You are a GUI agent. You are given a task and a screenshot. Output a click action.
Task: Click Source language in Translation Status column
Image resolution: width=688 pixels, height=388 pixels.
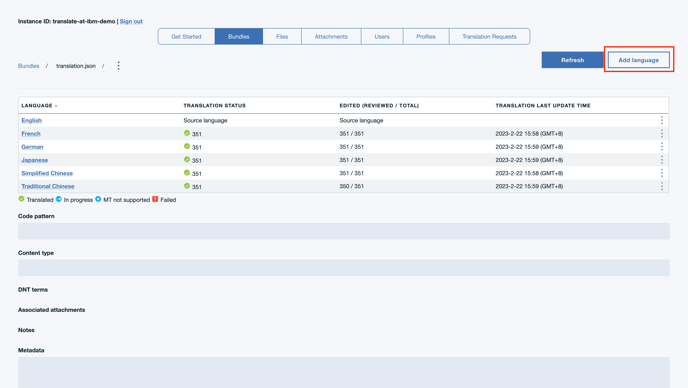click(x=205, y=120)
